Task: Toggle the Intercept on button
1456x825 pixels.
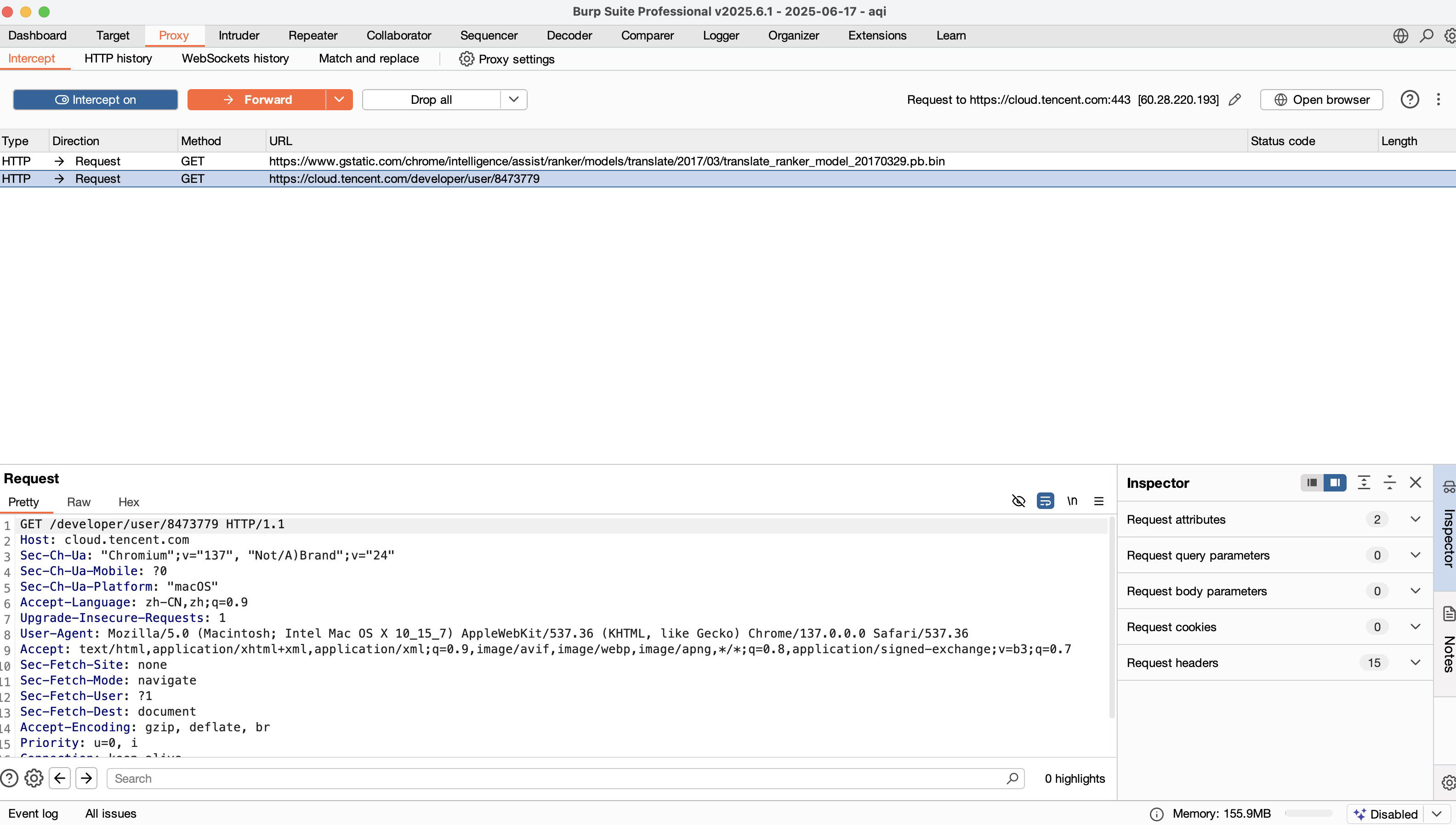Action: point(95,100)
